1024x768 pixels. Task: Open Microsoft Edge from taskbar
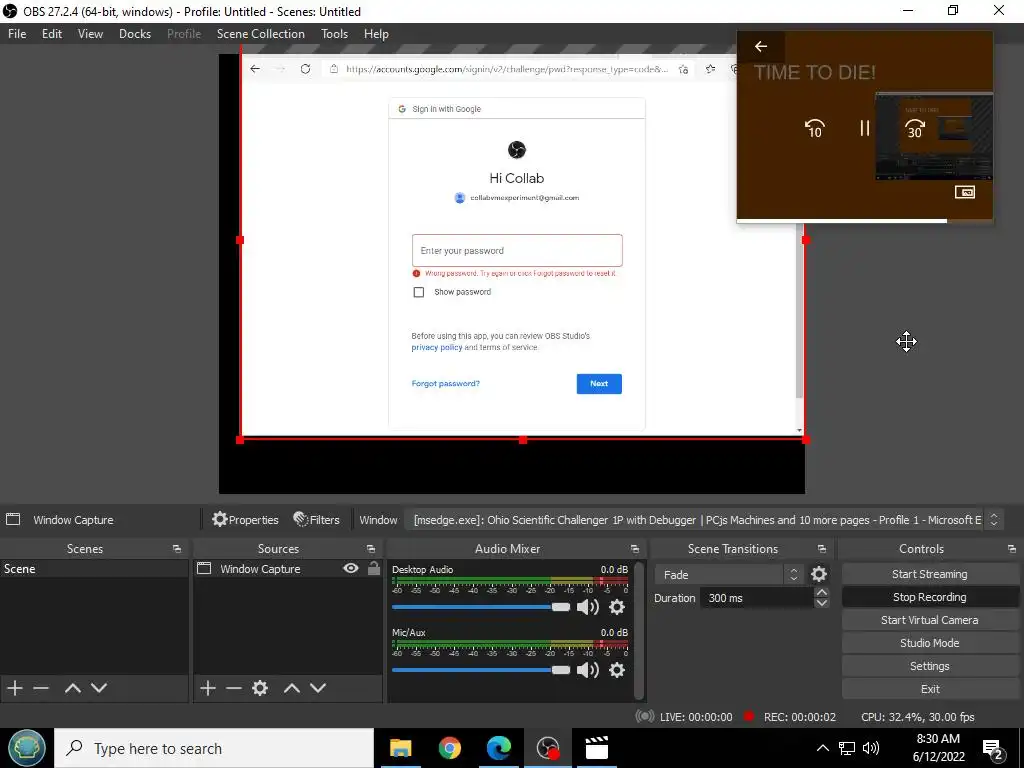498,748
